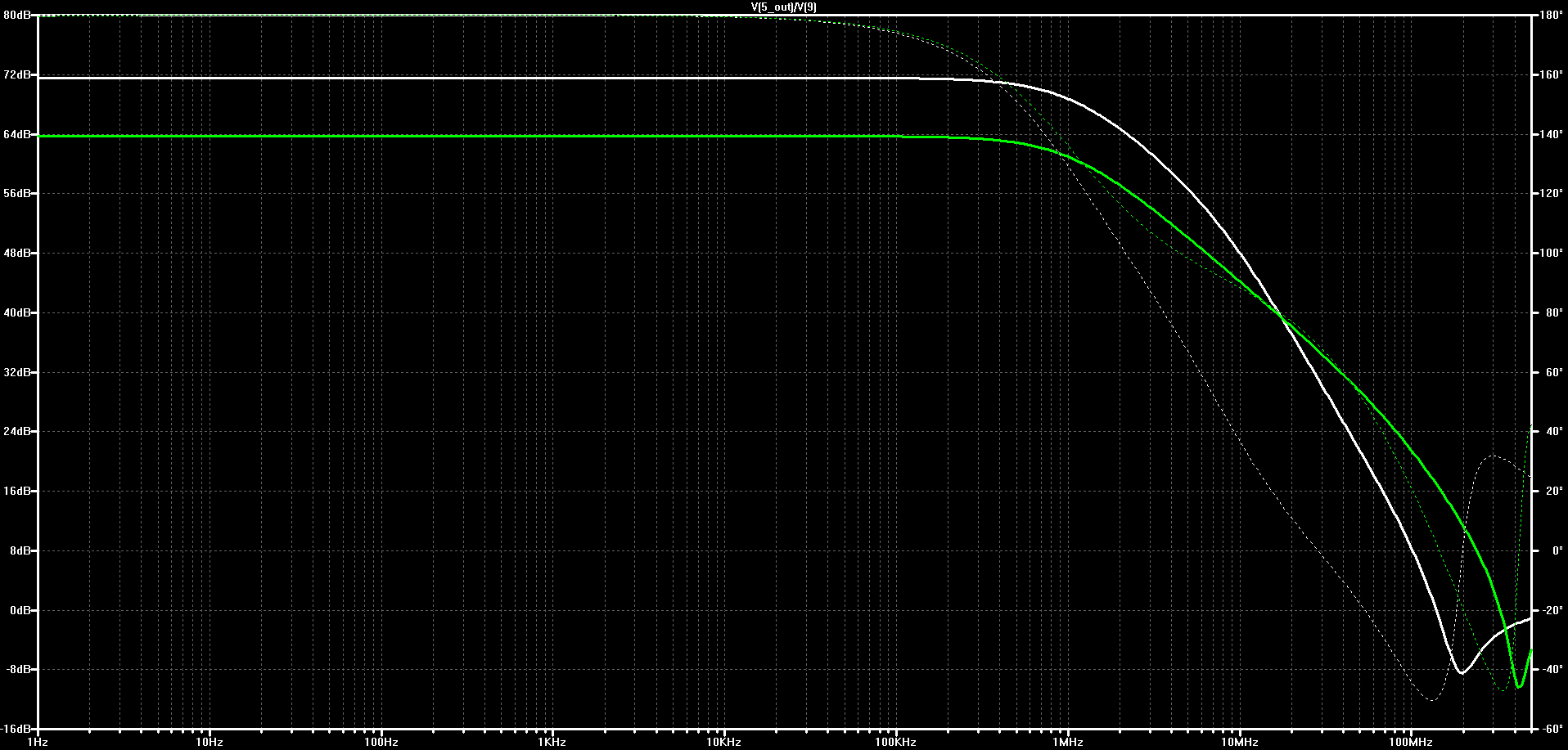Click the 48dB left axis label
This screenshot has width=1568, height=750.
[x=16, y=254]
